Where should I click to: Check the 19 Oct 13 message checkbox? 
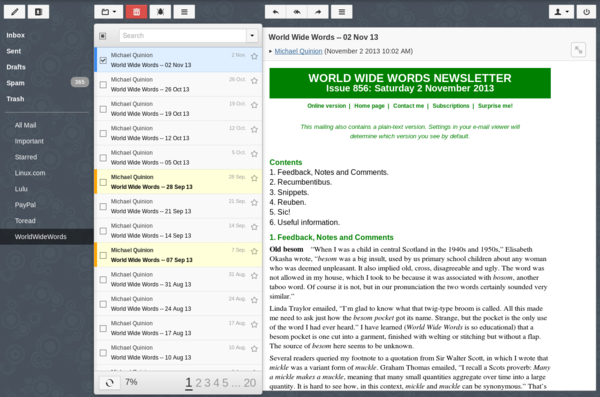click(103, 109)
